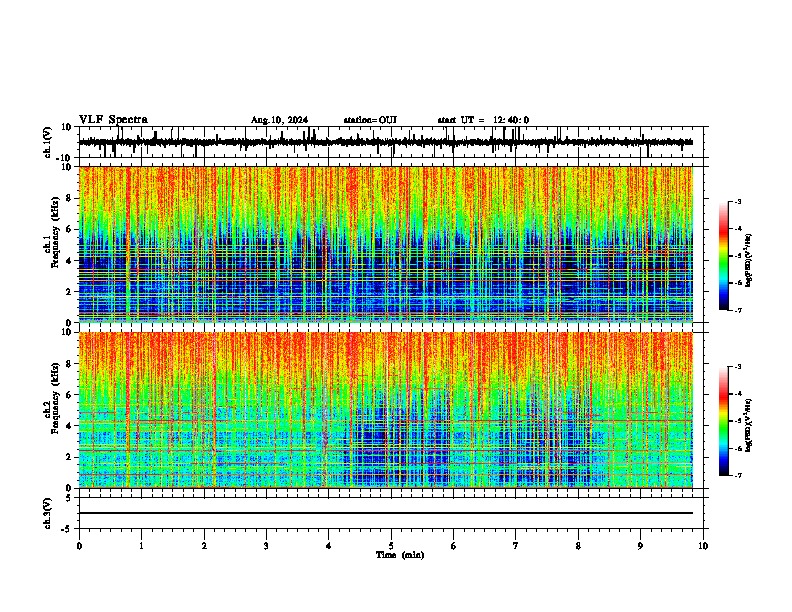
Task: Click the "ch.3(V)" axis label
Action: (48, 513)
